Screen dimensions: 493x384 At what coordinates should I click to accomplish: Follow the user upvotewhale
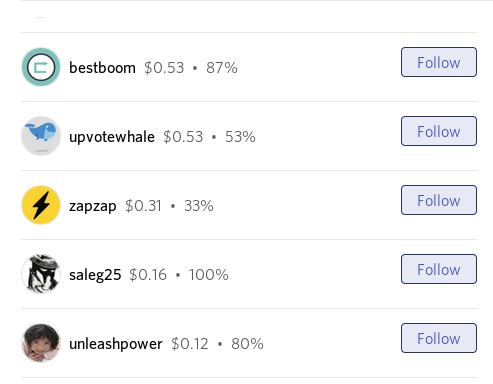(x=439, y=131)
